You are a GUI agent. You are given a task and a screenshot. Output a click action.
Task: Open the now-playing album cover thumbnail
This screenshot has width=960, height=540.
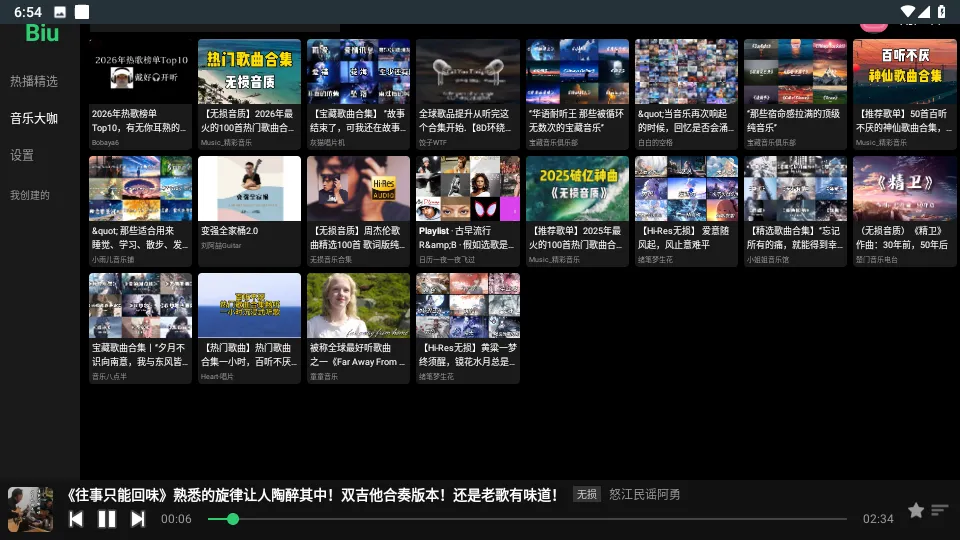pos(30,509)
